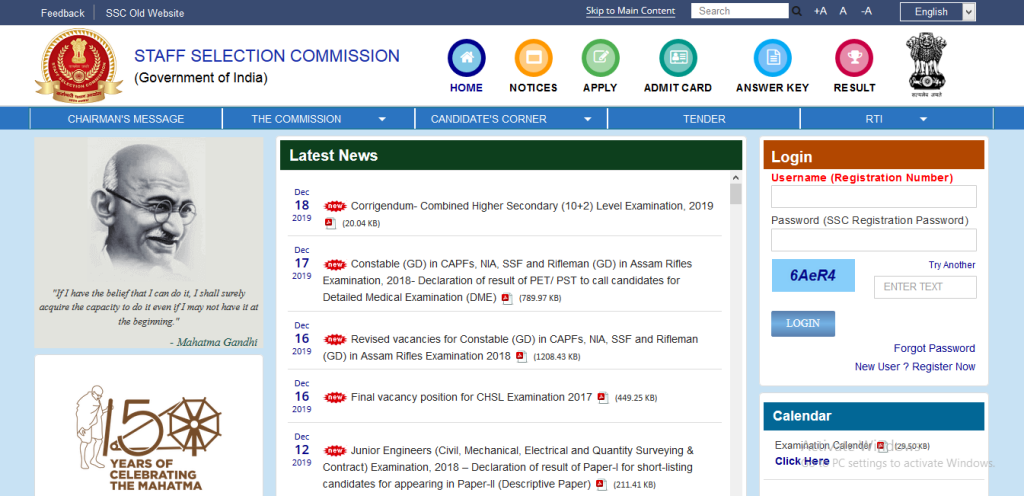This screenshot has height=496, width=1024.
Task: Open the Admit Card icon
Action: 678,58
